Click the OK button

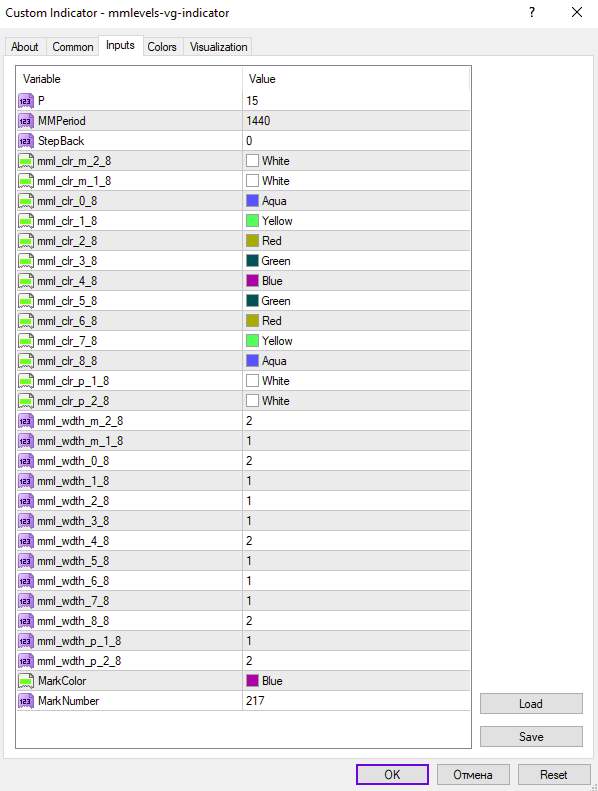point(392,774)
